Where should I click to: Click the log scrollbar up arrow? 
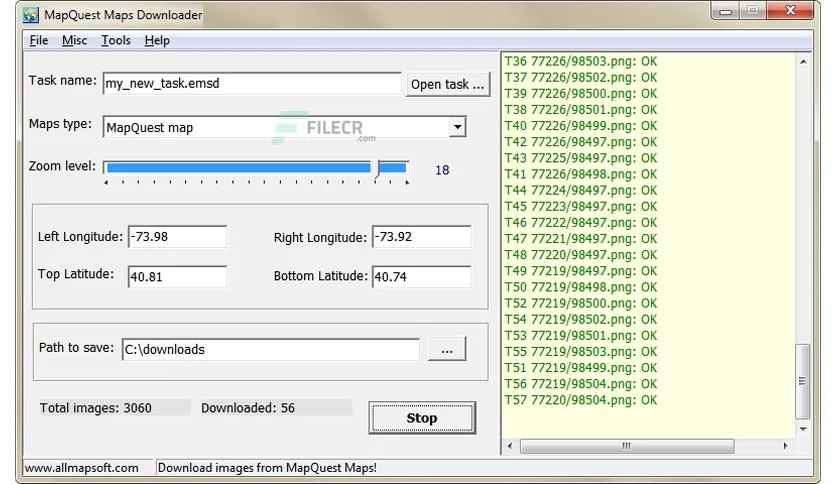tap(803, 62)
